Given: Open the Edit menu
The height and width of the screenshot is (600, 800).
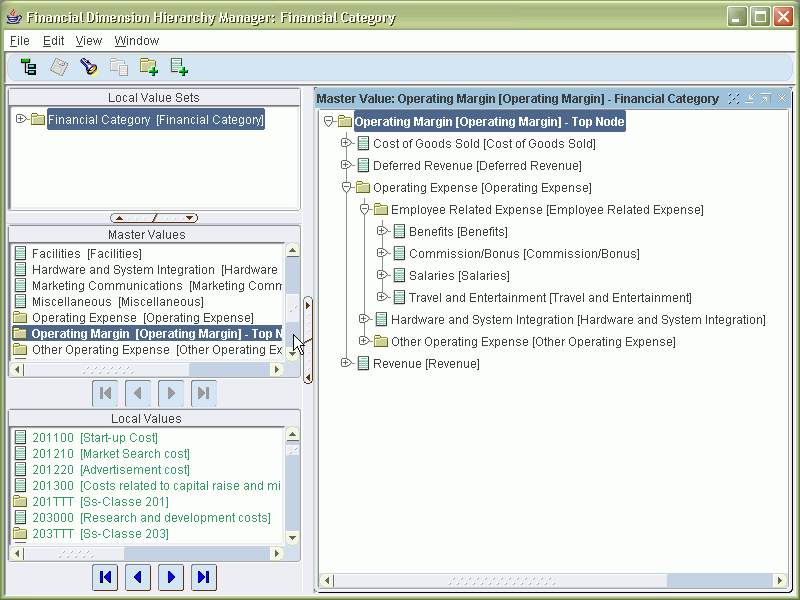Looking at the screenshot, I should 54,41.
